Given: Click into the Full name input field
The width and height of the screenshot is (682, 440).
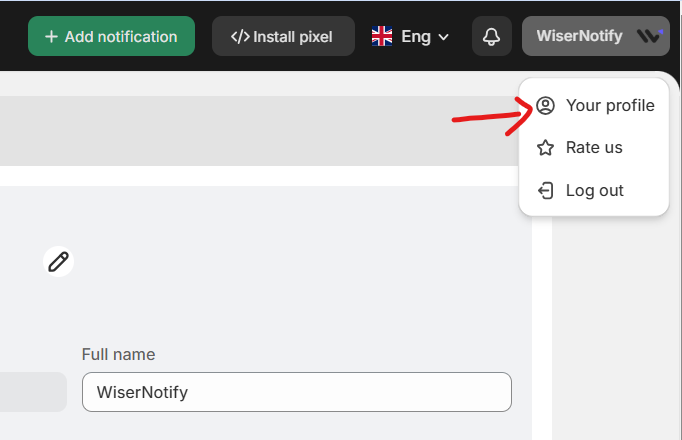Looking at the screenshot, I should (296, 392).
